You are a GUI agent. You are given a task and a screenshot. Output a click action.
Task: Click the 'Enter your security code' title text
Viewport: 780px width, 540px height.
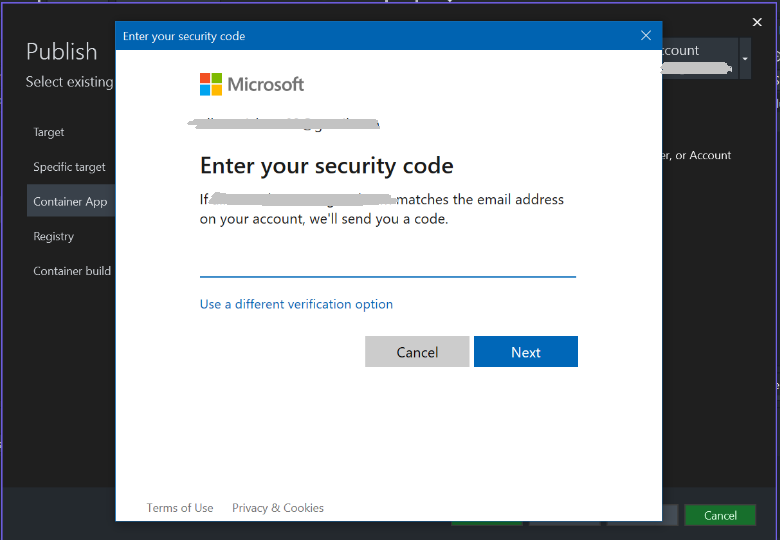click(x=184, y=36)
